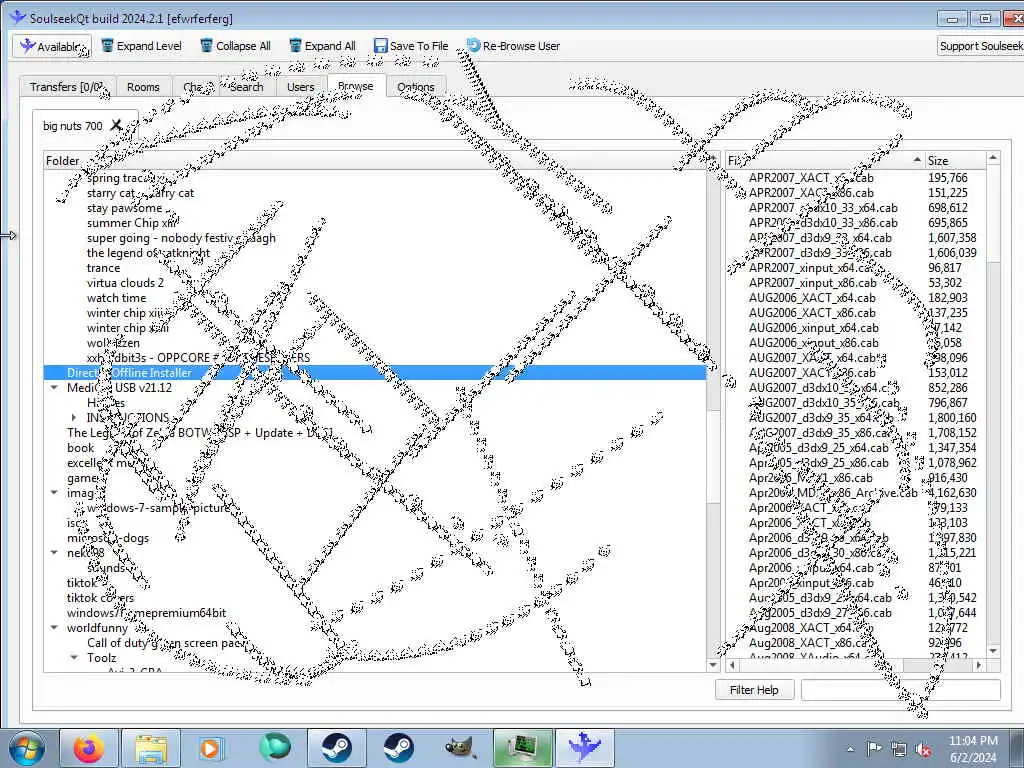Screen dimensions: 1024x768
Task: Select the windows7homepremium64bit folder
Action: pos(146,613)
